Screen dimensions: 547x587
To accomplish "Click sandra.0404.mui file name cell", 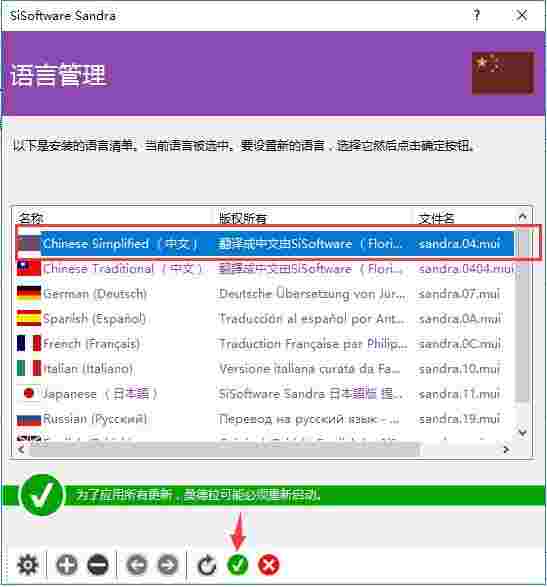I will click(466, 268).
